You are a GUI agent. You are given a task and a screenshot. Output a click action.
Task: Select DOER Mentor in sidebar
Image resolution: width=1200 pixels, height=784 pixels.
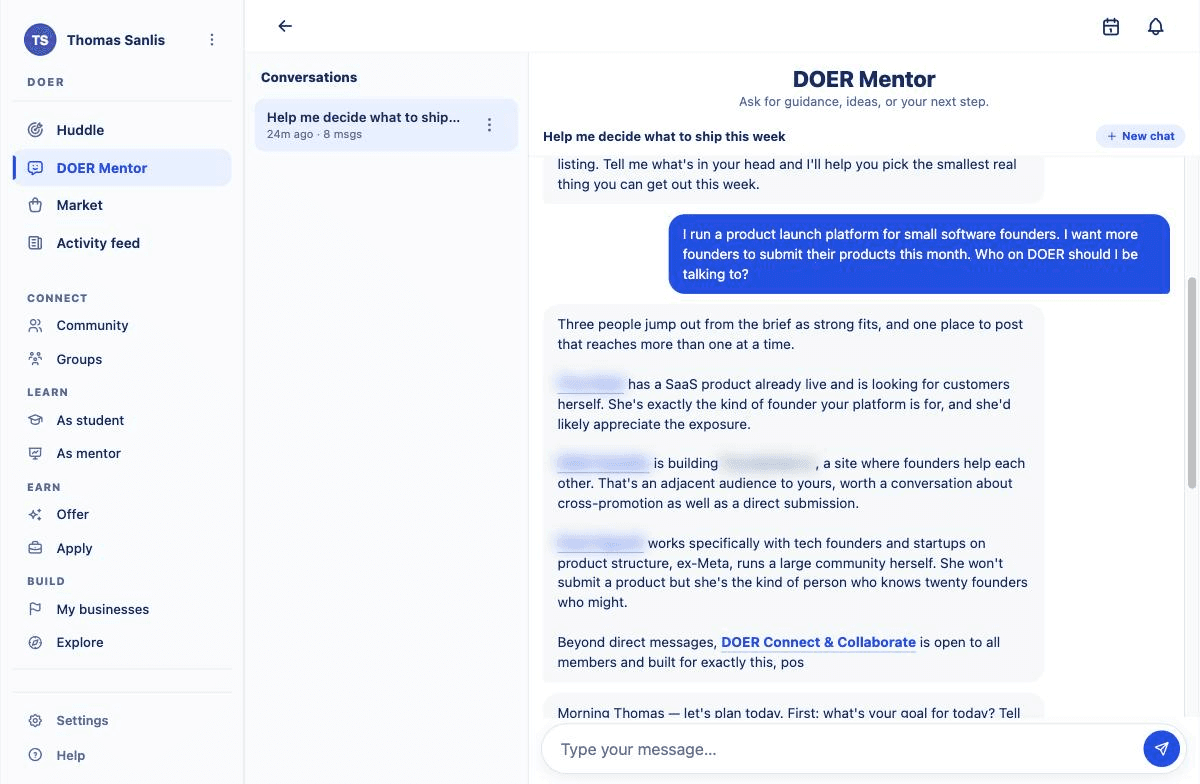123,168
